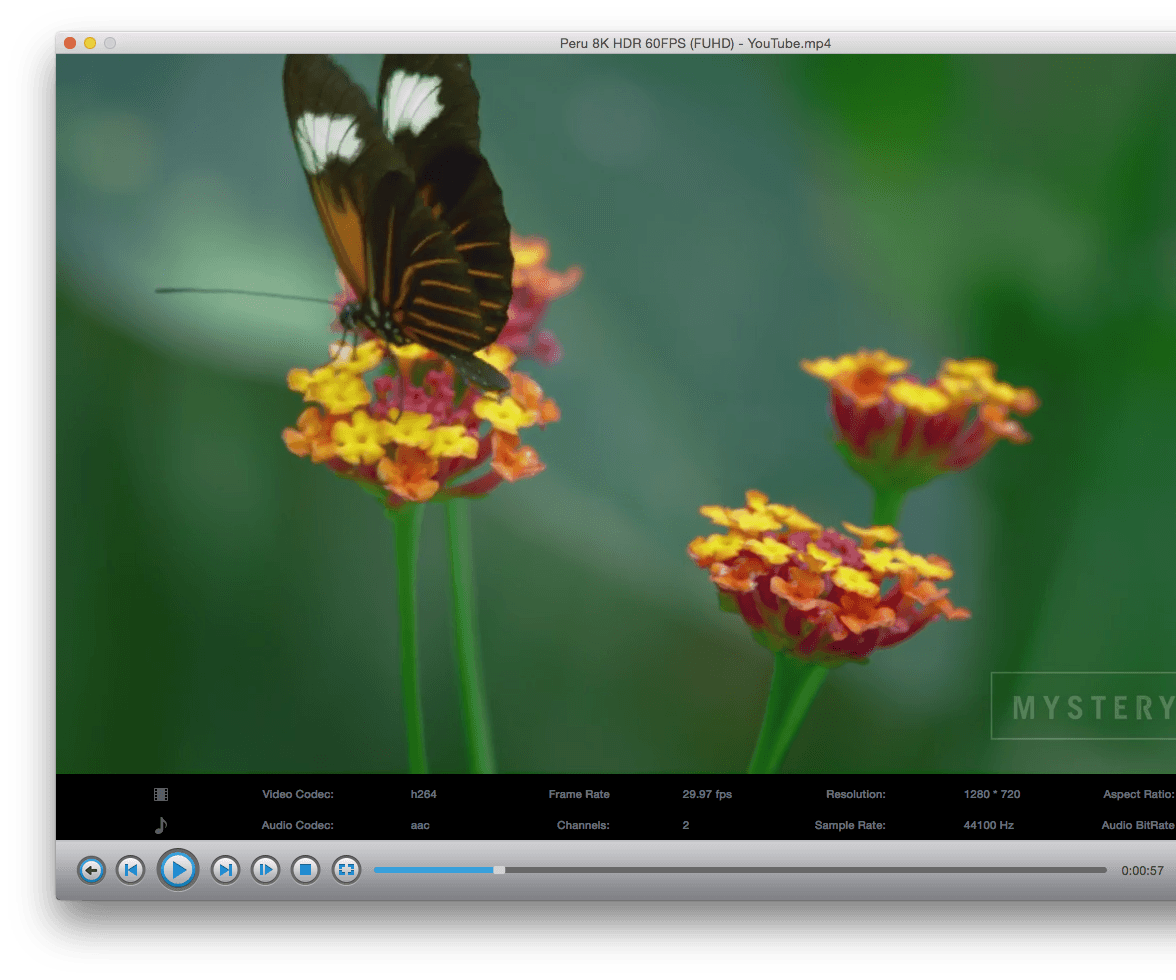Skip to the next video

pos(225,870)
